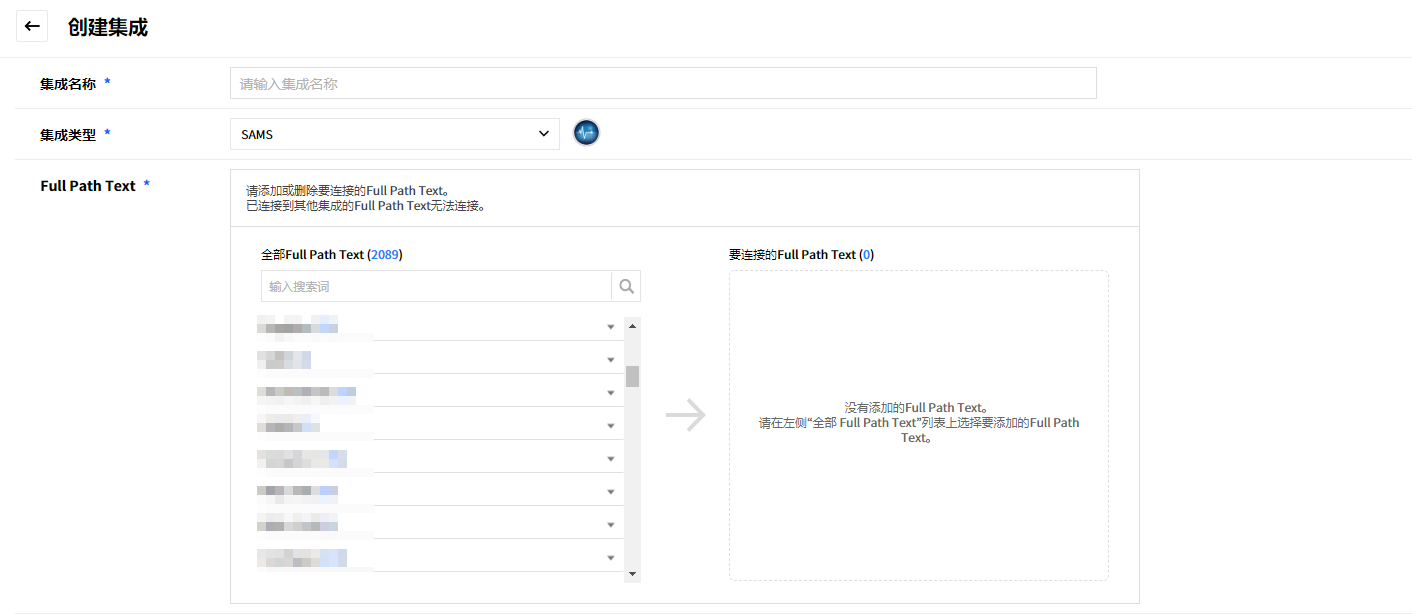Viewport: 1412px width, 616px height.
Task: Expand the fifth row in the list
Action: tap(611, 459)
